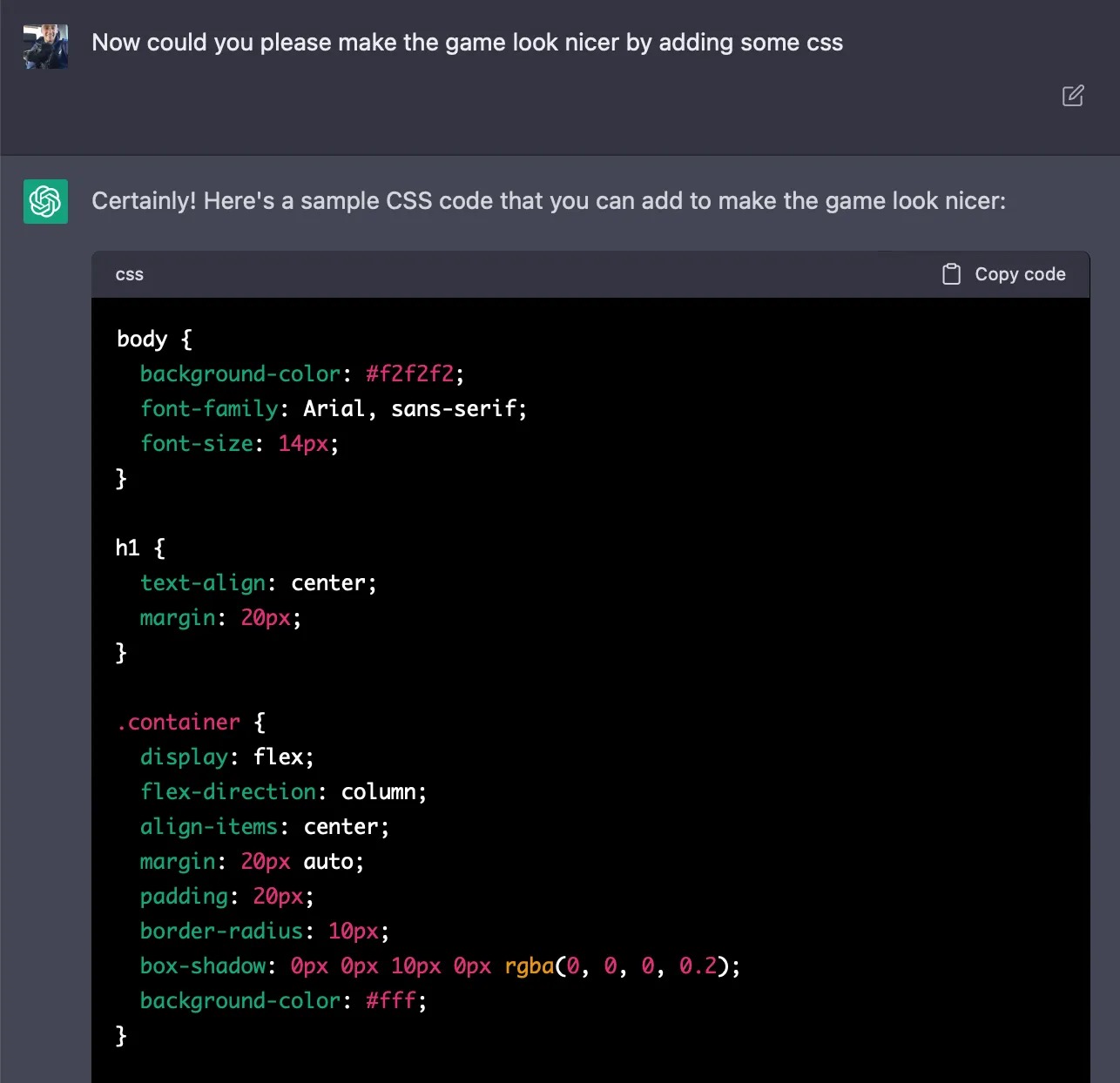Click the "body" selector in the code

click(142, 339)
